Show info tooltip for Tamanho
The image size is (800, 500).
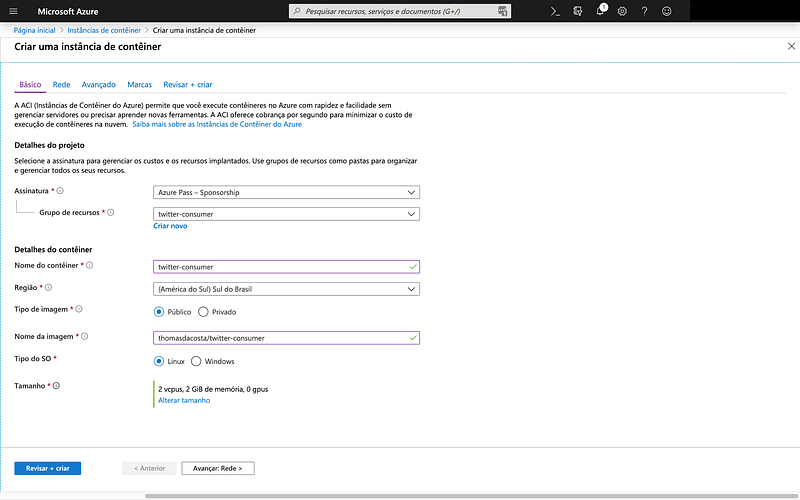(56, 386)
